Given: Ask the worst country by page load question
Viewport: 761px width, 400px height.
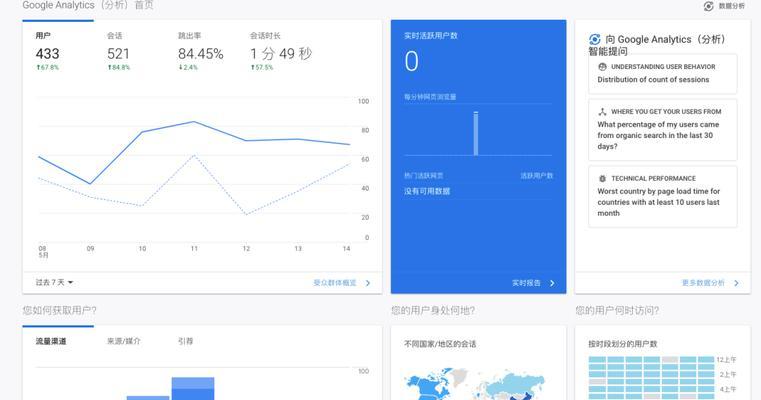Looking at the screenshot, I should (659, 202).
